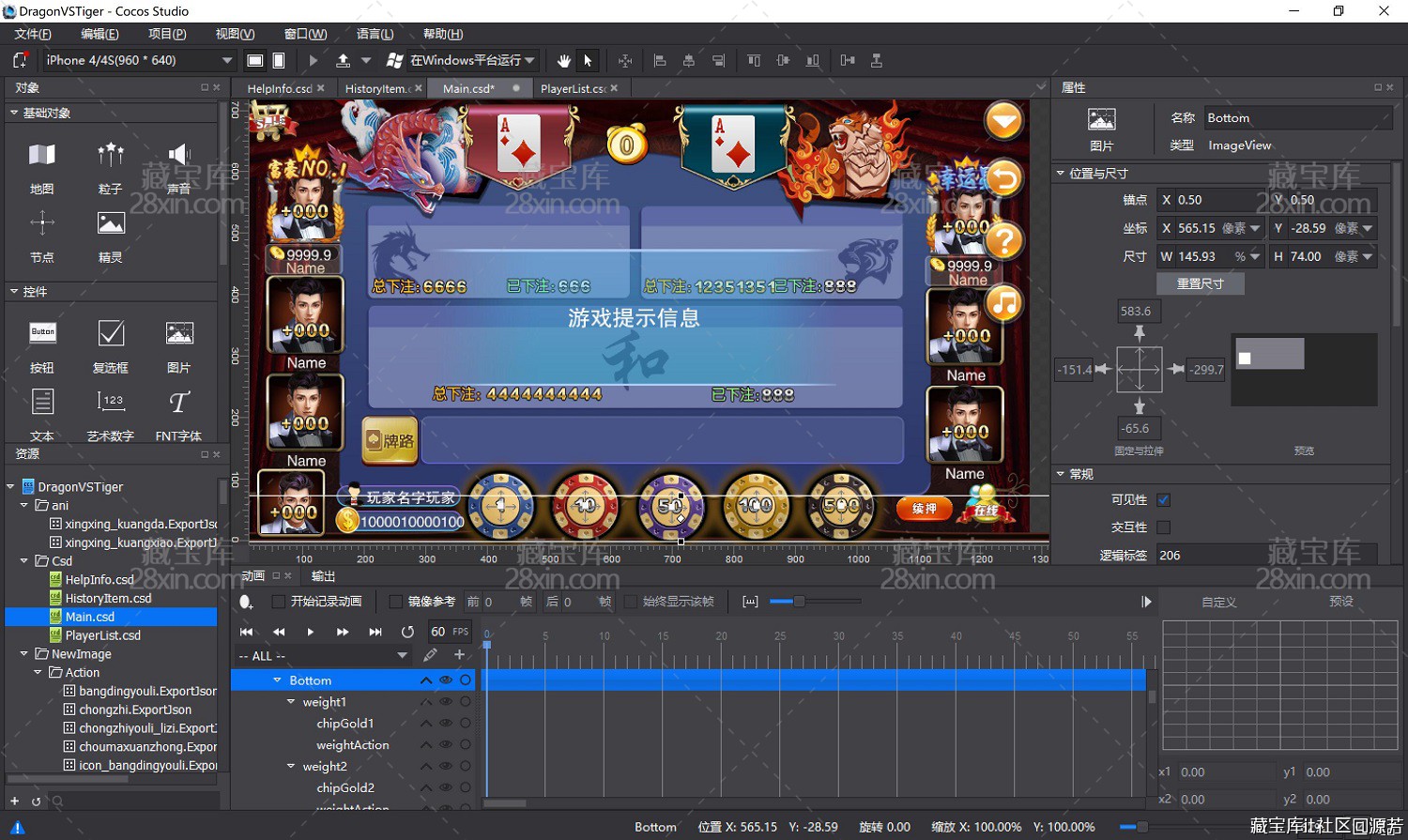The width and height of the screenshot is (1408, 840).
Task: Select the arrow pointer tool
Action: tap(588, 60)
